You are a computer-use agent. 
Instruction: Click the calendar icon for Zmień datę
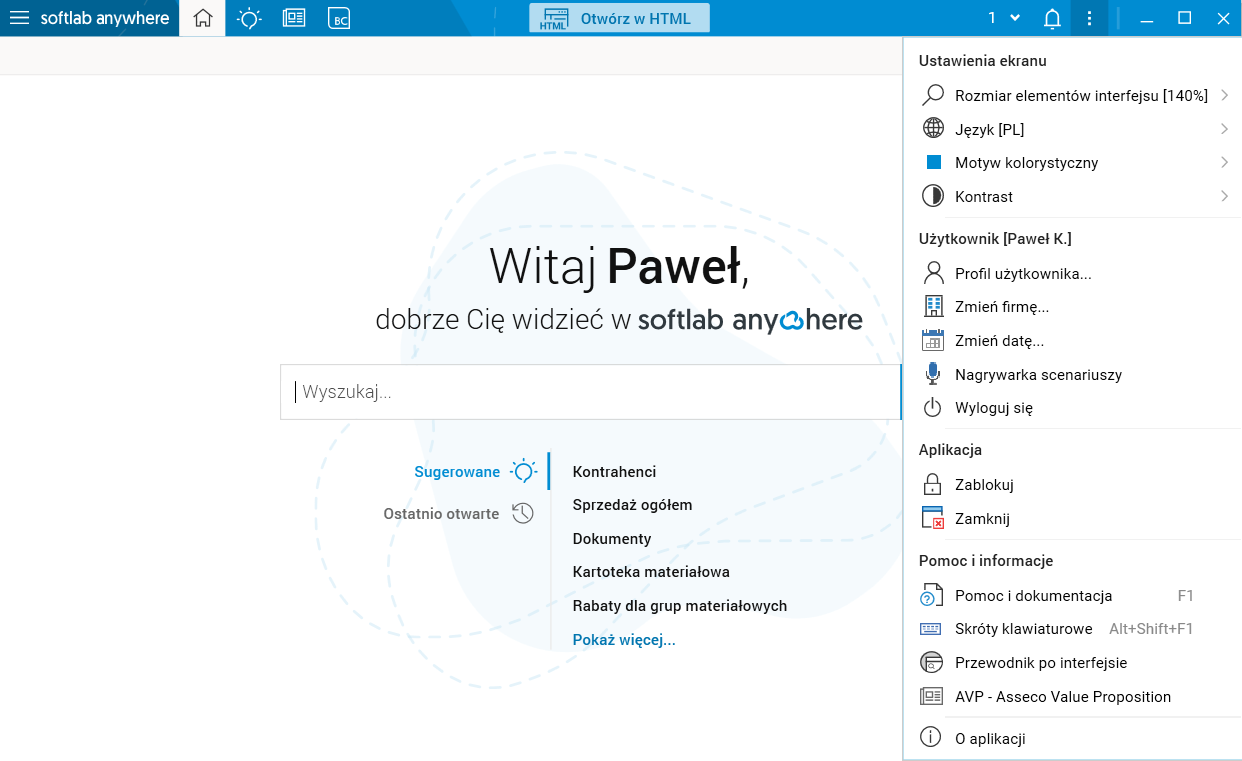933,340
